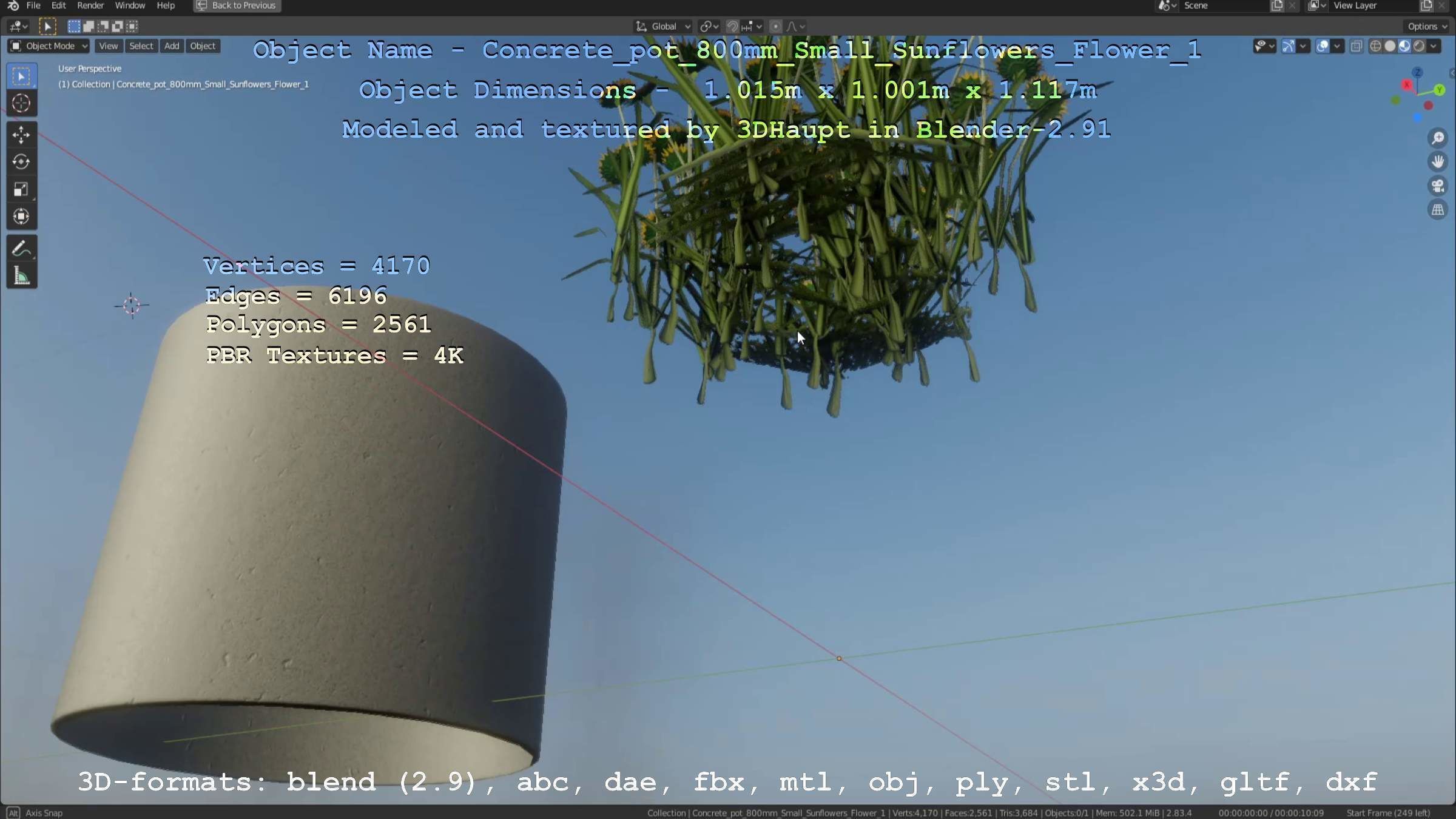
Task: Set selection mode to extend
Action: [89, 26]
